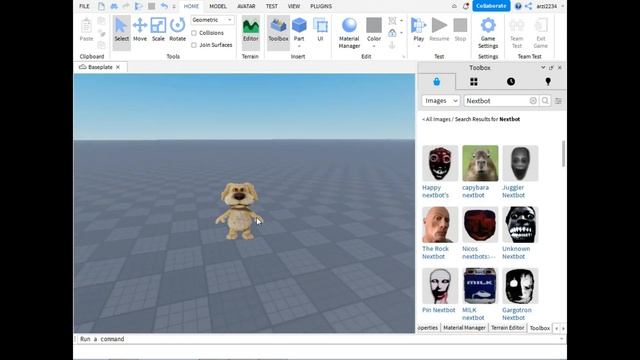
Task: Start Play test mode
Action: pos(418,29)
